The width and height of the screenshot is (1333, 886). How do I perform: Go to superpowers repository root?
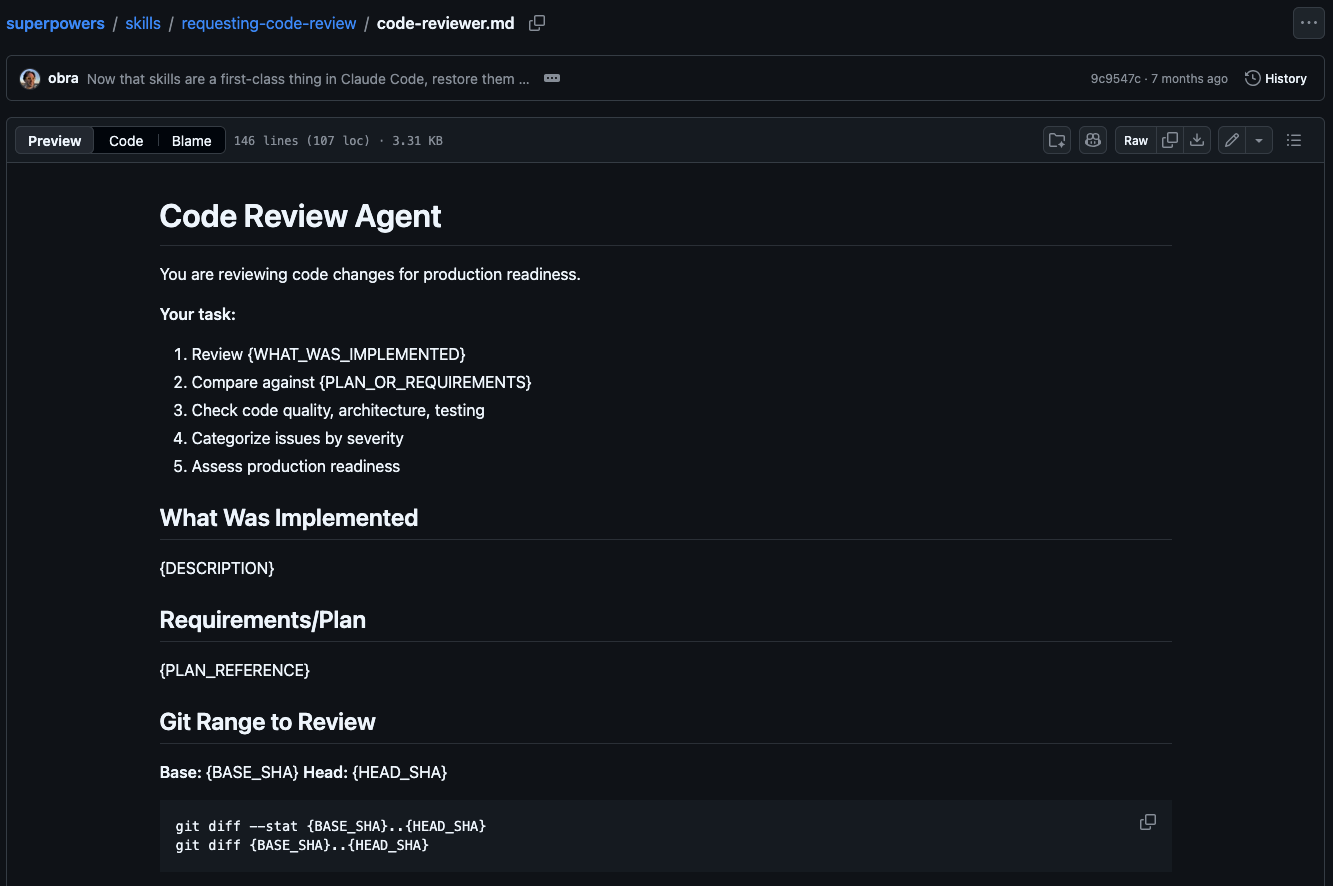click(56, 23)
